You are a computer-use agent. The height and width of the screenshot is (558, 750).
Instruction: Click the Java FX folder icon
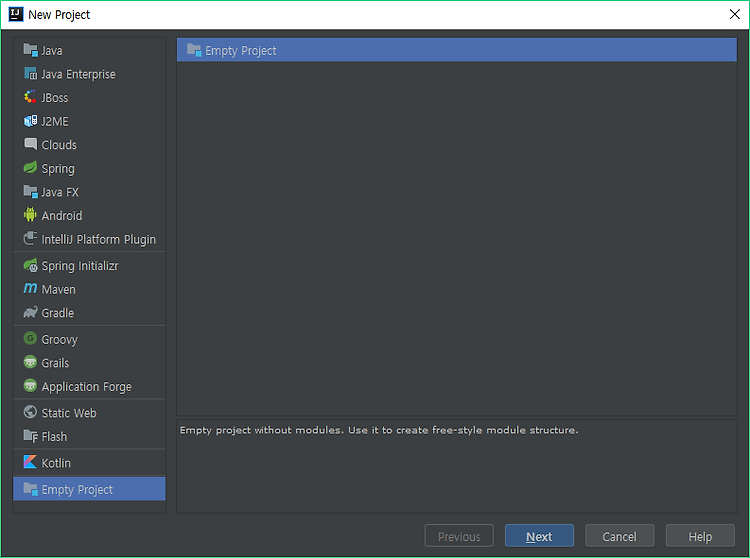31,191
